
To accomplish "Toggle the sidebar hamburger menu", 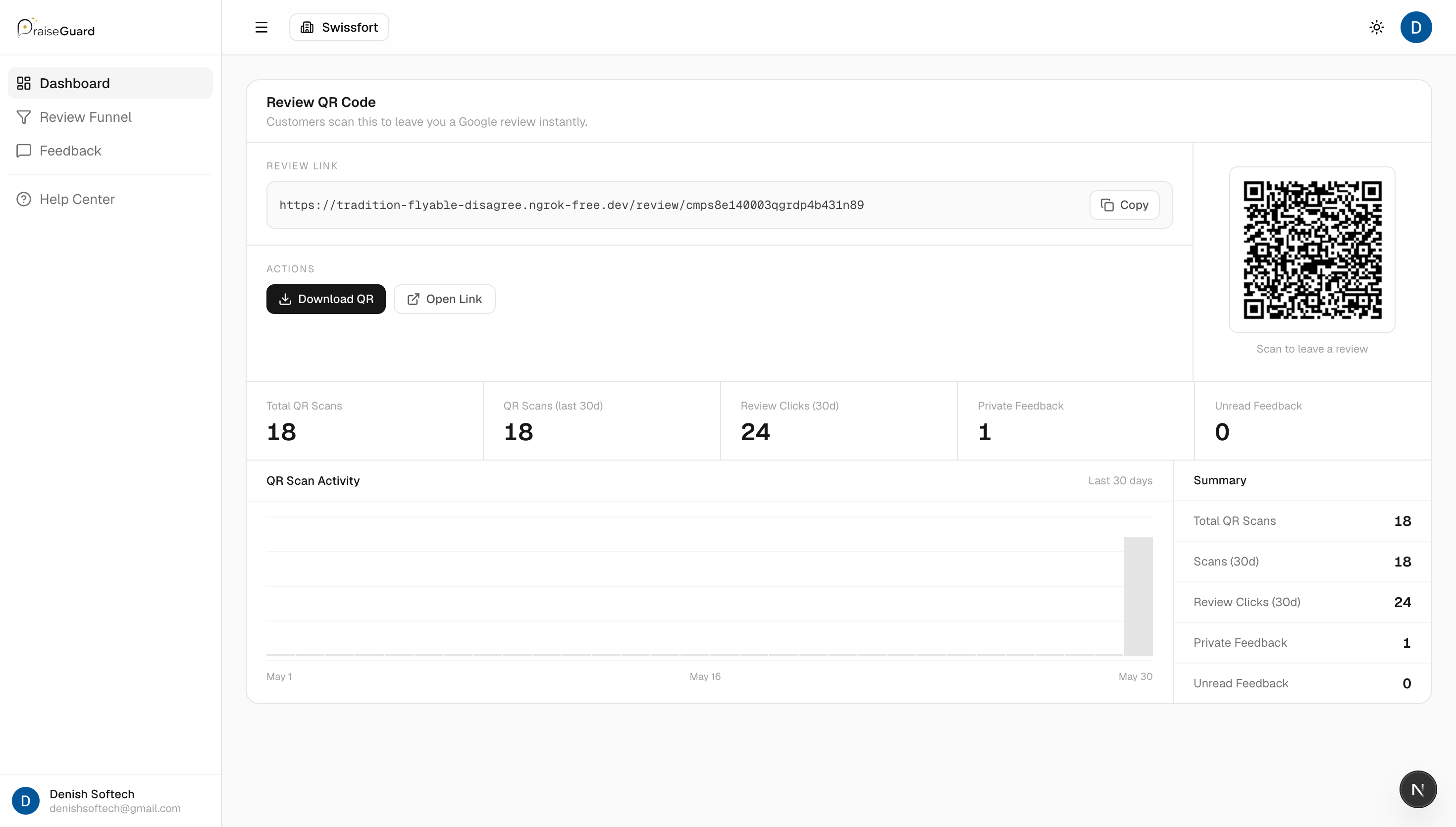I will point(261,27).
